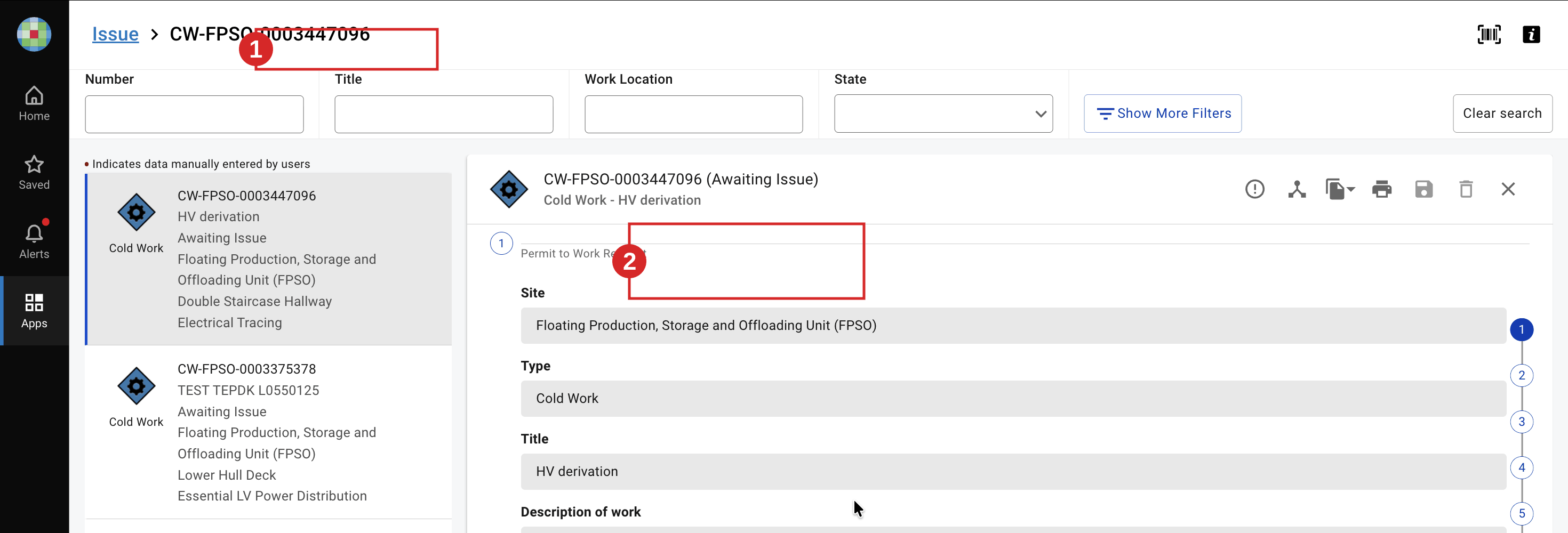Click the Cold Work icon for CW-FPSO-0003375378 list item
1568x533 pixels.
136,386
